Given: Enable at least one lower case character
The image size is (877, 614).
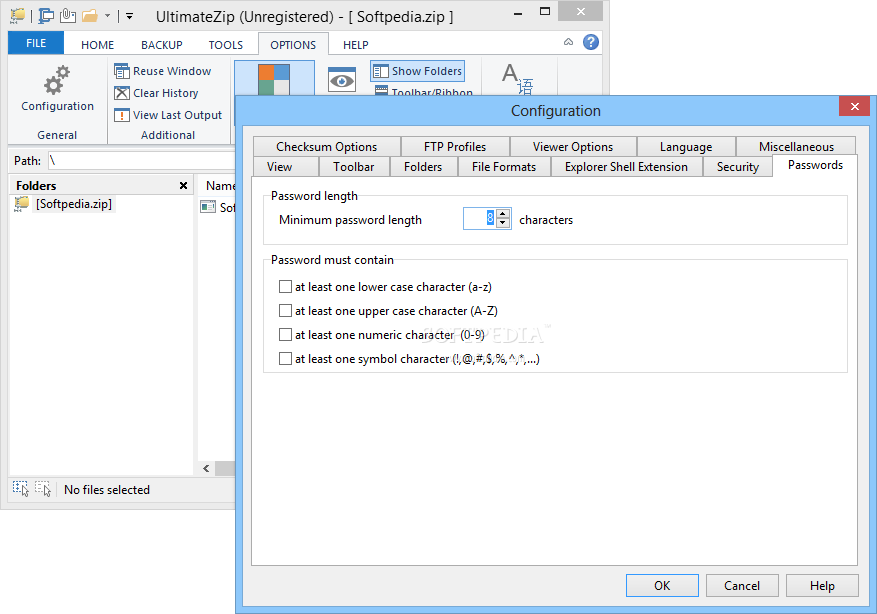Looking at the screenshot, I should coord(285,287).
